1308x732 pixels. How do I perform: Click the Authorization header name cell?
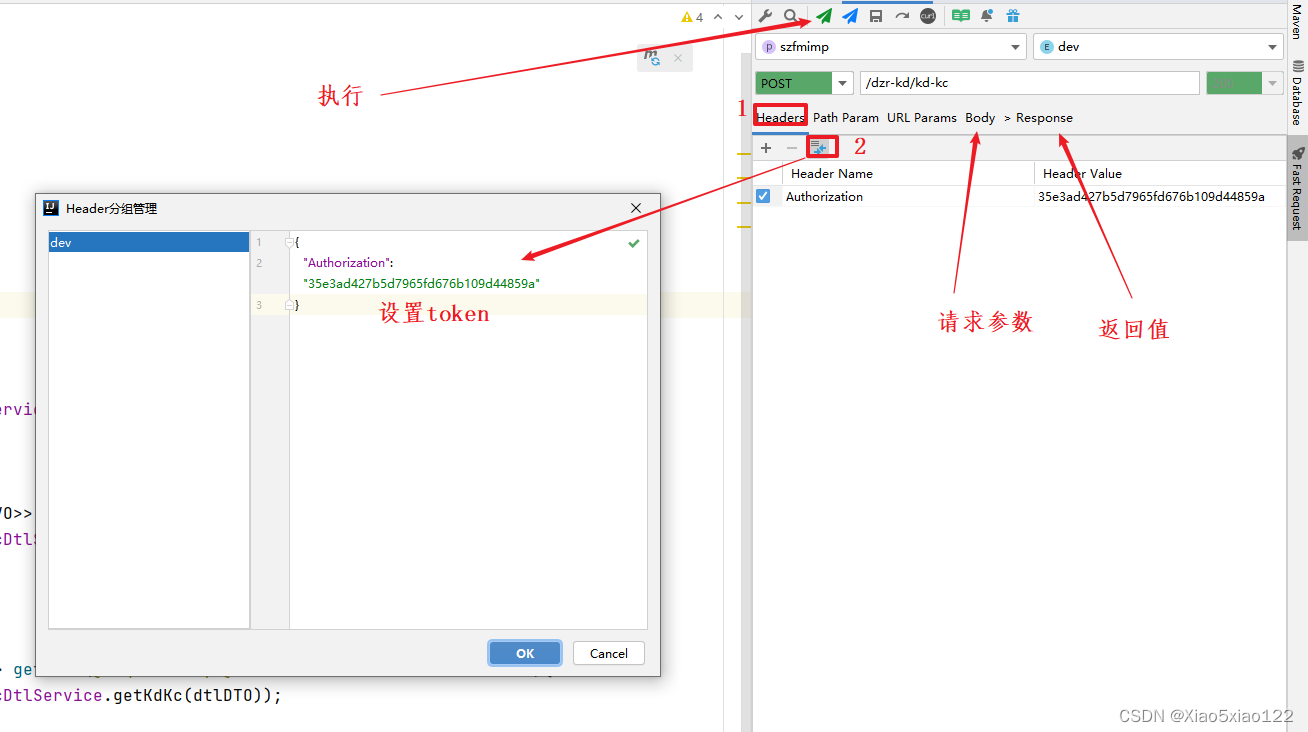(x=824, y=196)
